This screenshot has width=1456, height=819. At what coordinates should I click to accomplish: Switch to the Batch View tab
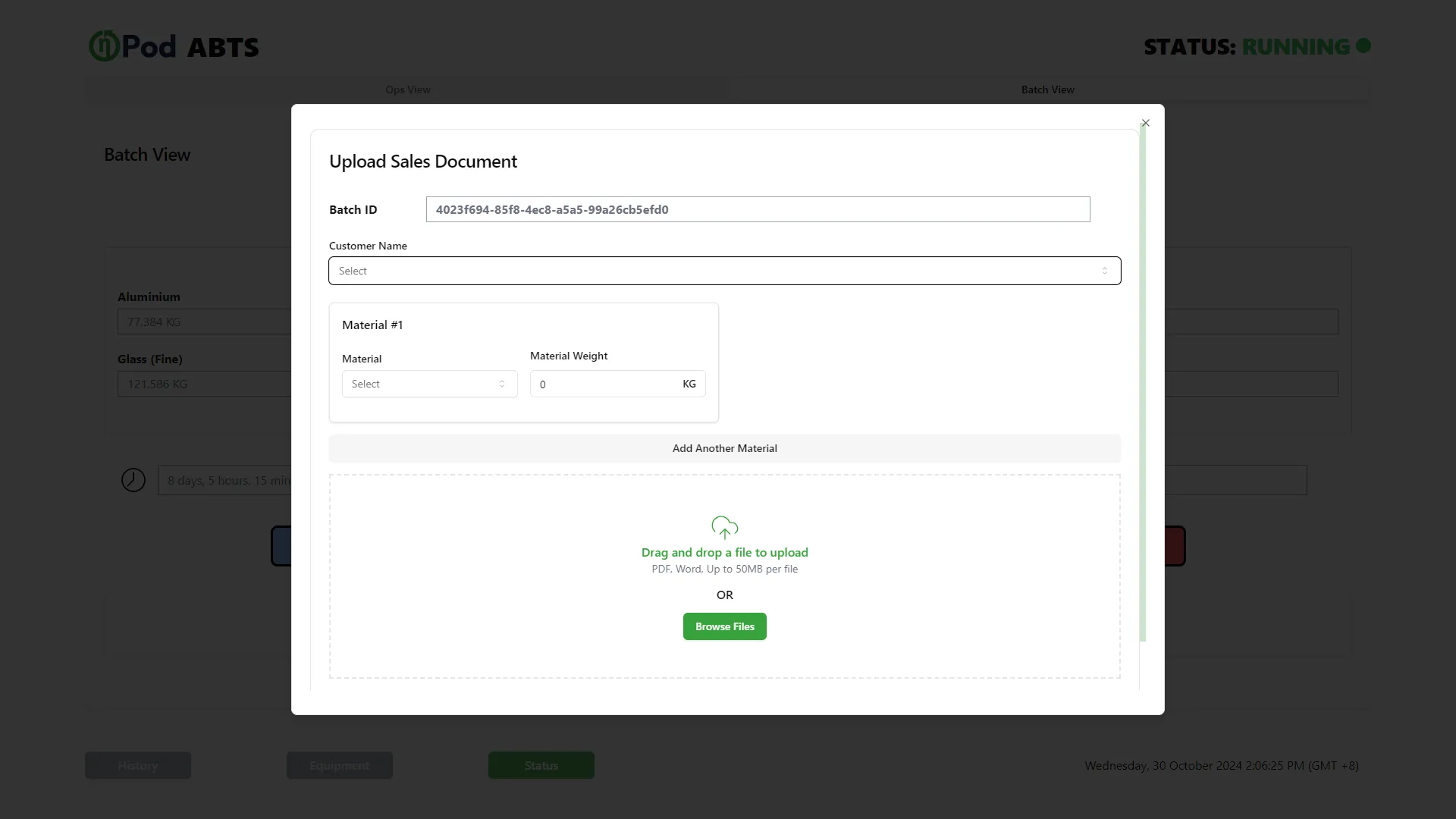click(x=1047, y=89)
